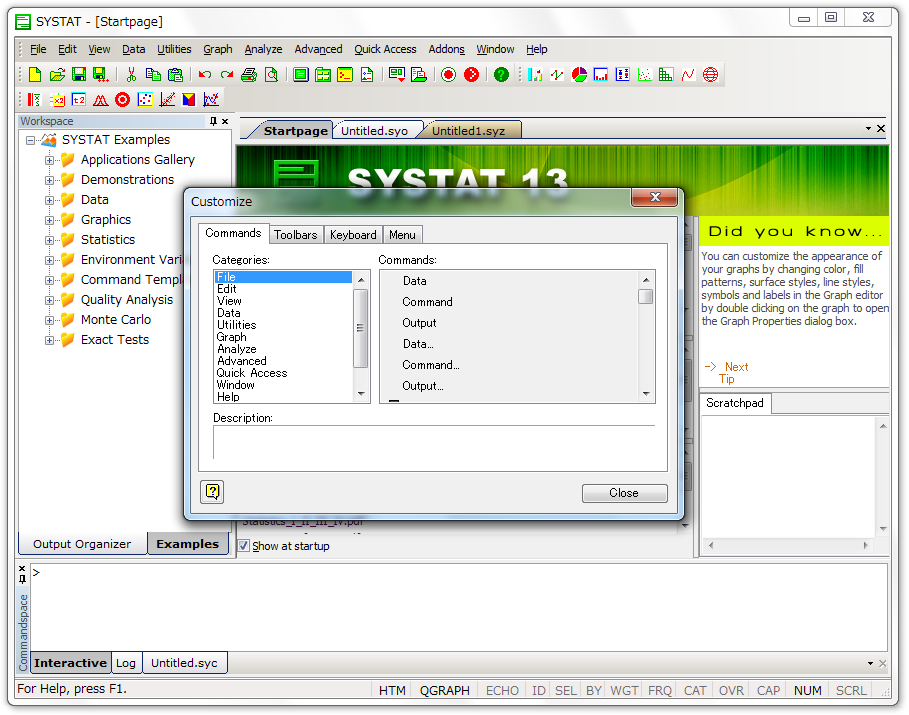
Task: Toggle OVR indicator in status bar
Action: pyautogui.click(x=732, y=690)
